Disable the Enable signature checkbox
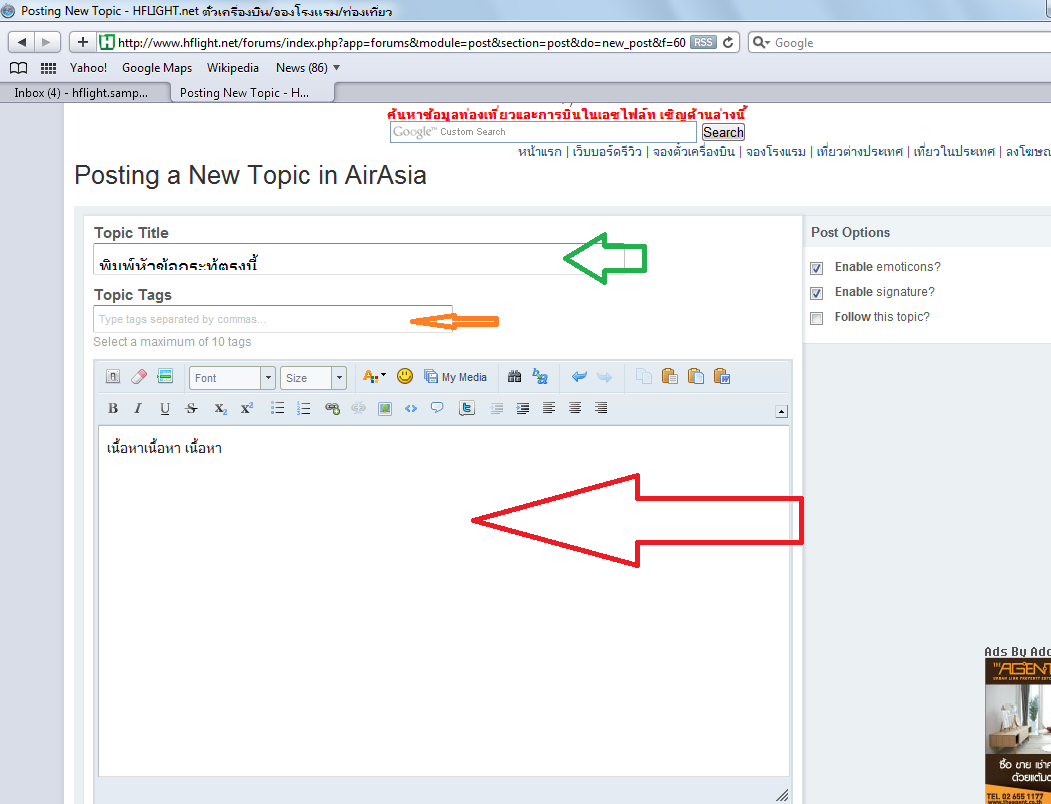This screenshot has width=1051, height=804. (817, 293)
